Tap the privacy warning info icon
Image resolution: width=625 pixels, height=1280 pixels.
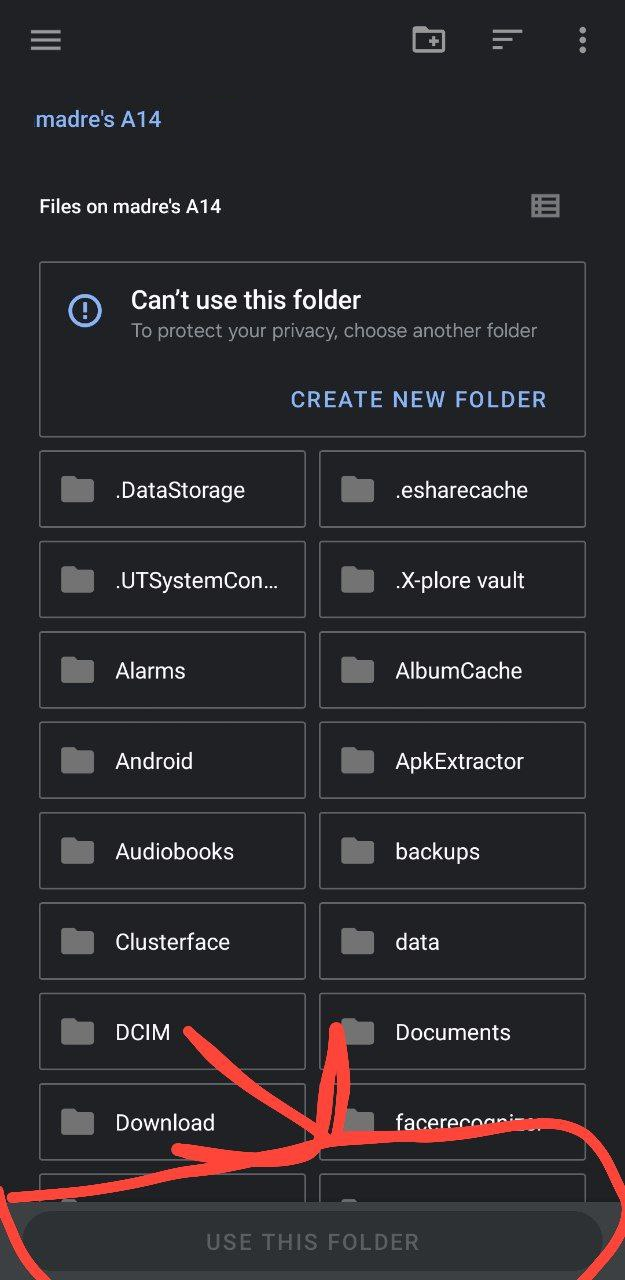[85, 310]
